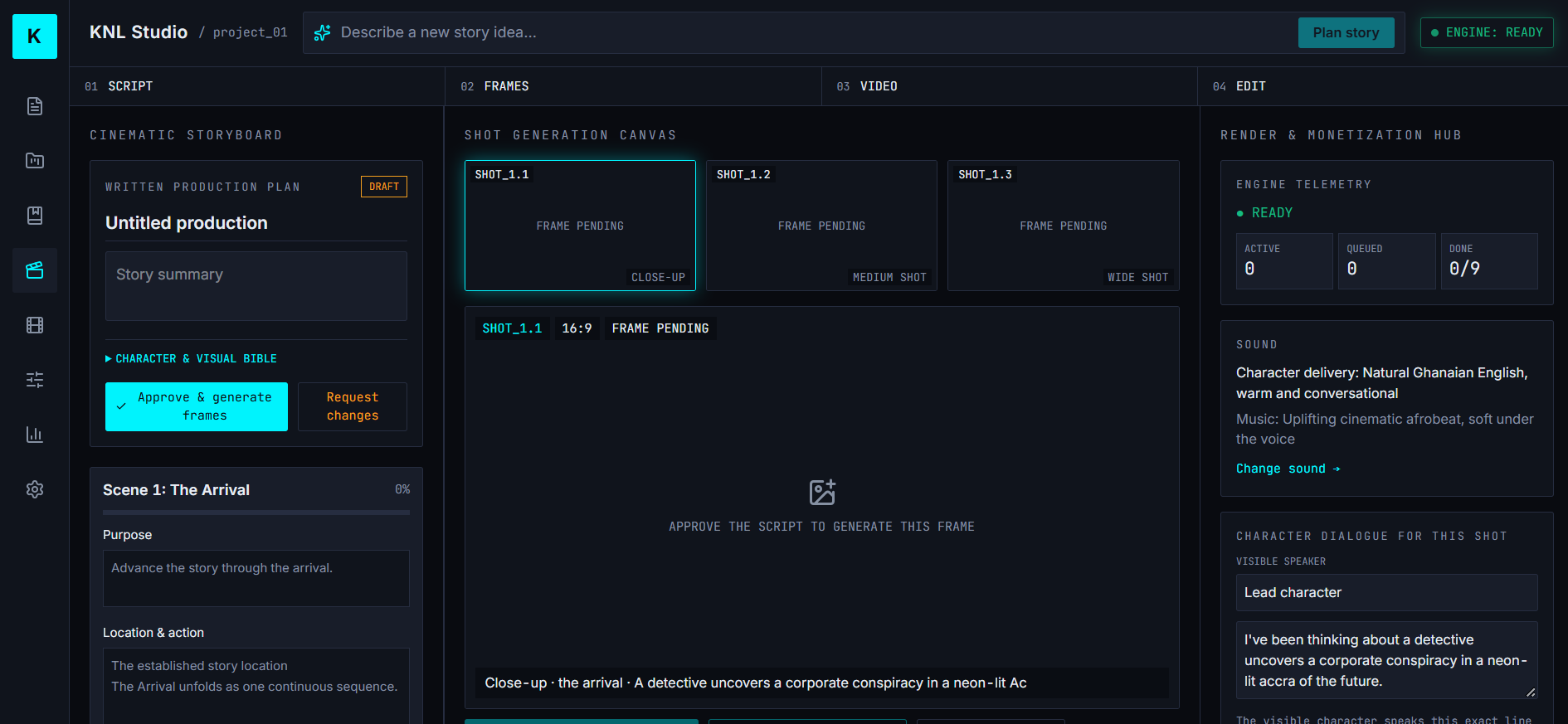This screenshot has height=724, width=1568.
Task: Click the Plan story button
Action: pos(1346,33)
